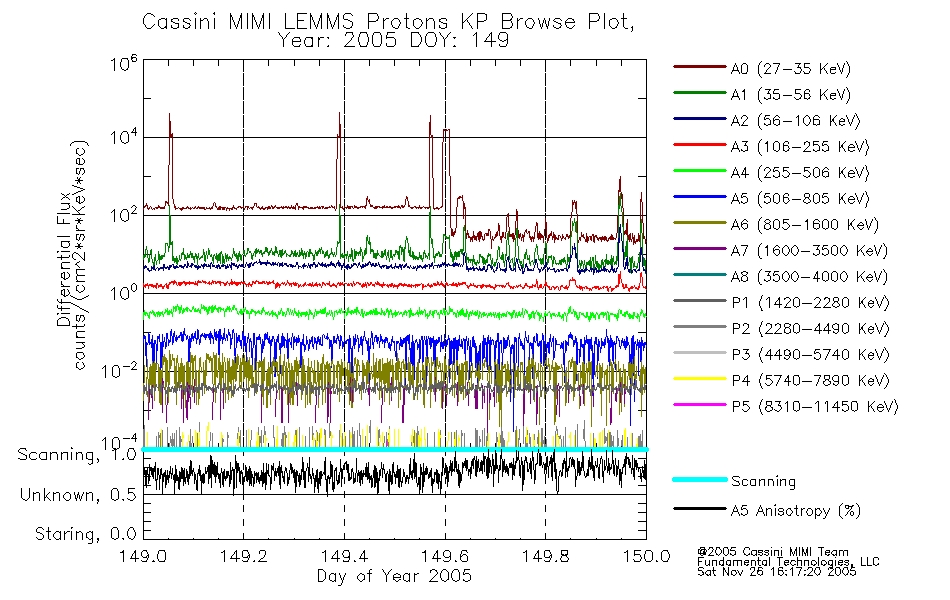Click the 150.0 x-axis tick label

point(646,556)
